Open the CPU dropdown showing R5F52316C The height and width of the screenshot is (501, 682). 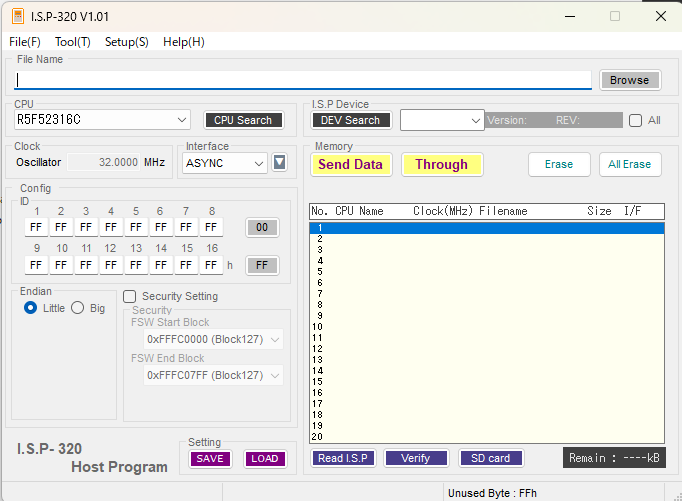pos(102,120)
